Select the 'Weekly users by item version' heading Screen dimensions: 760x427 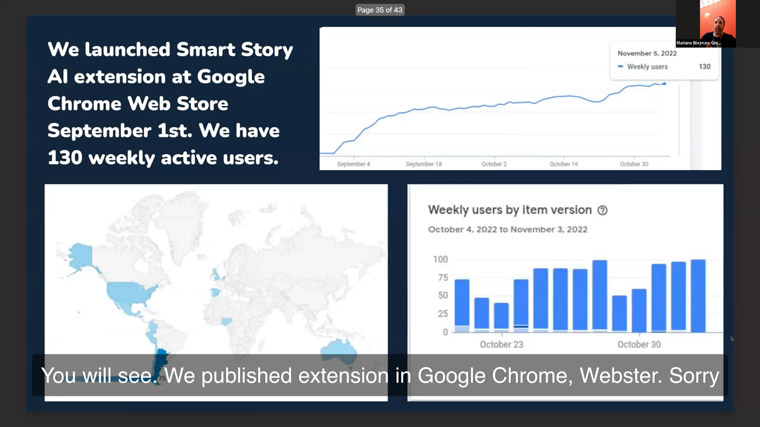click(510, 210)
